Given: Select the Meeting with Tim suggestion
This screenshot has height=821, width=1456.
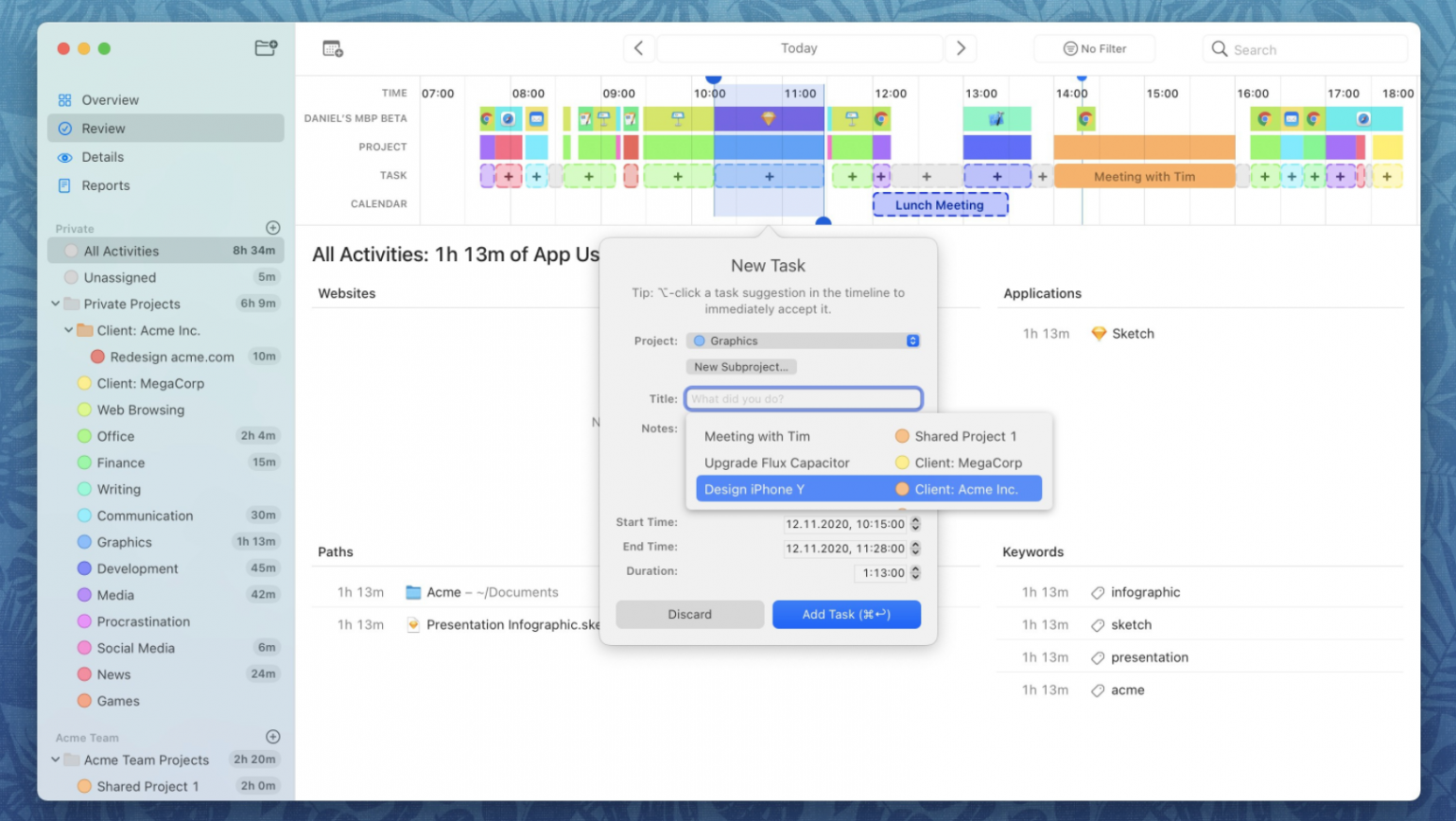Looking at the screenshot, I should click(x=756, y=436).
